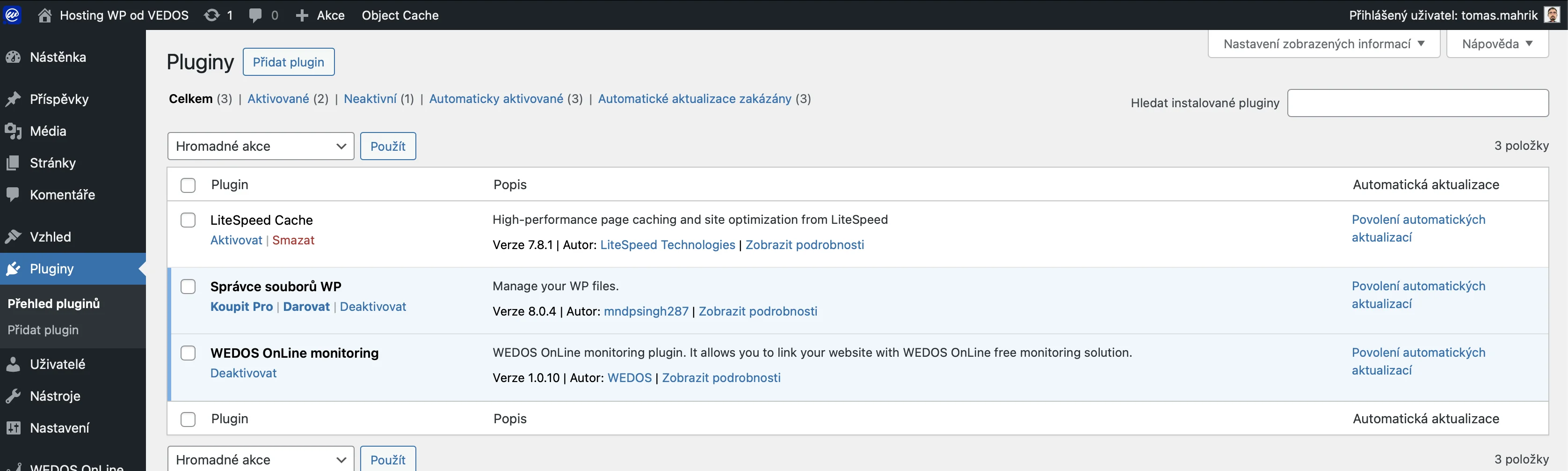Open Přehled pluginů submenu item

[54, 303]
